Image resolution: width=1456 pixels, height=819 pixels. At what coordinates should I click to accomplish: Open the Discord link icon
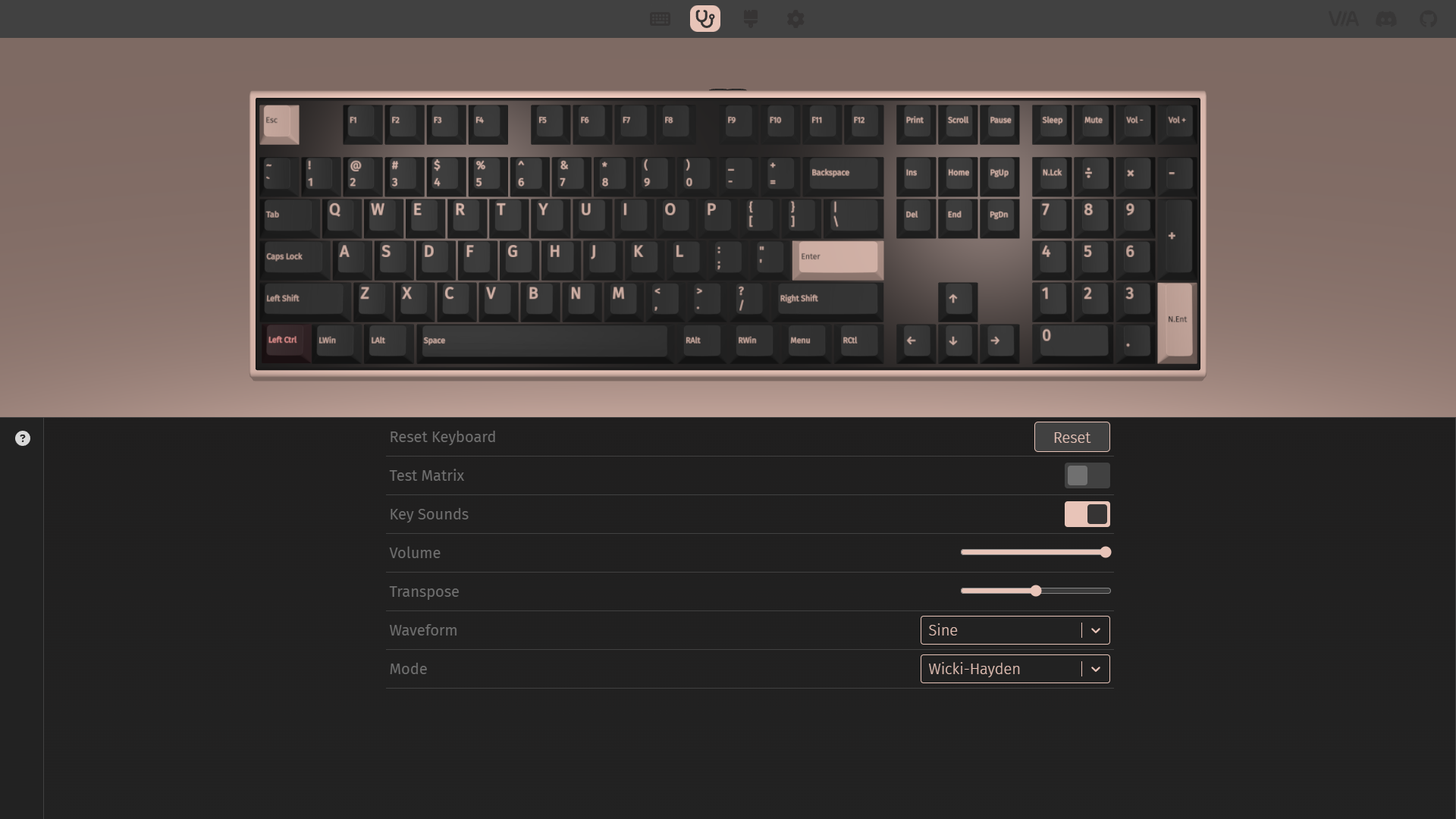point(1386,19)
